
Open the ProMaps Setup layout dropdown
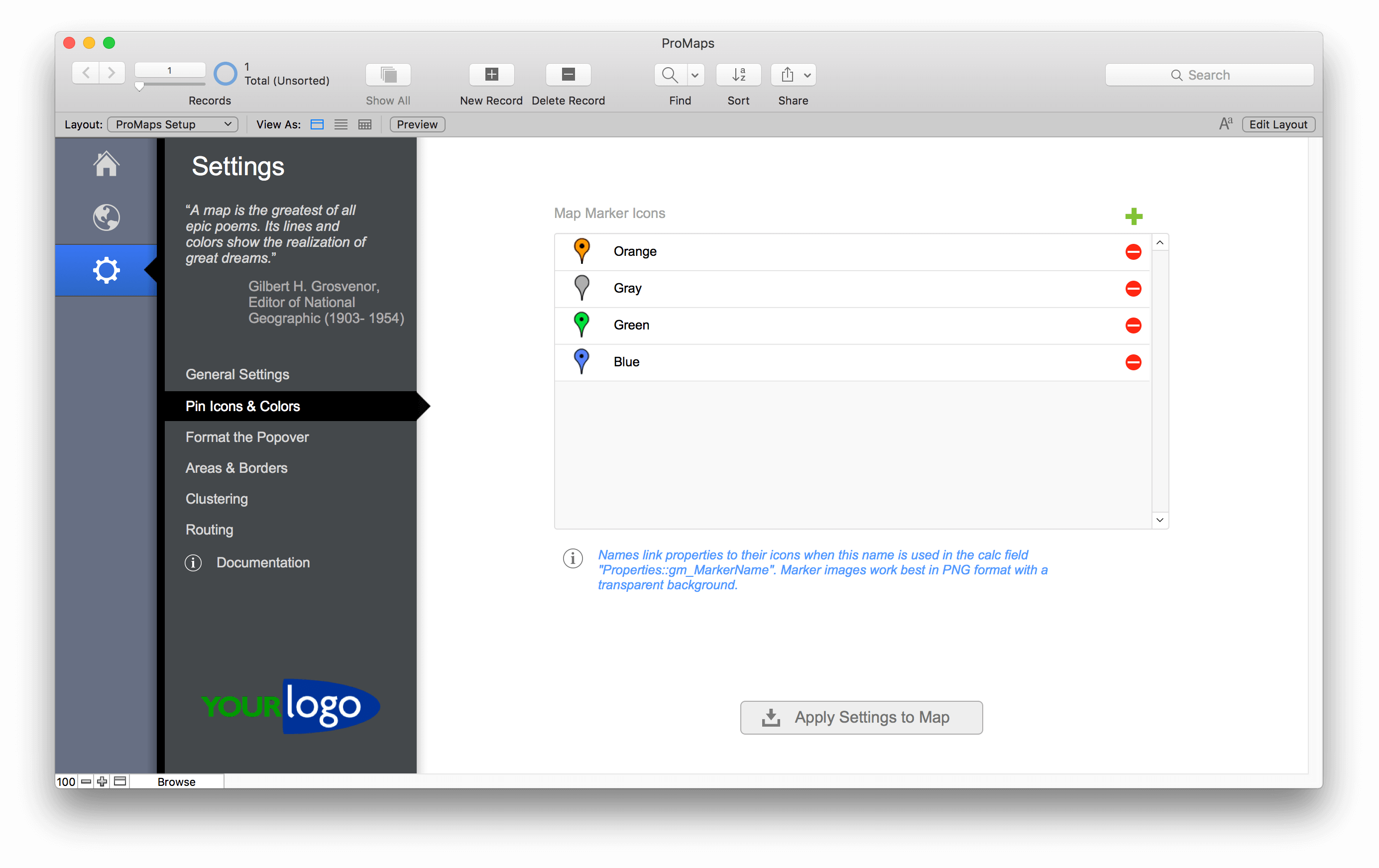click(173, 124)
